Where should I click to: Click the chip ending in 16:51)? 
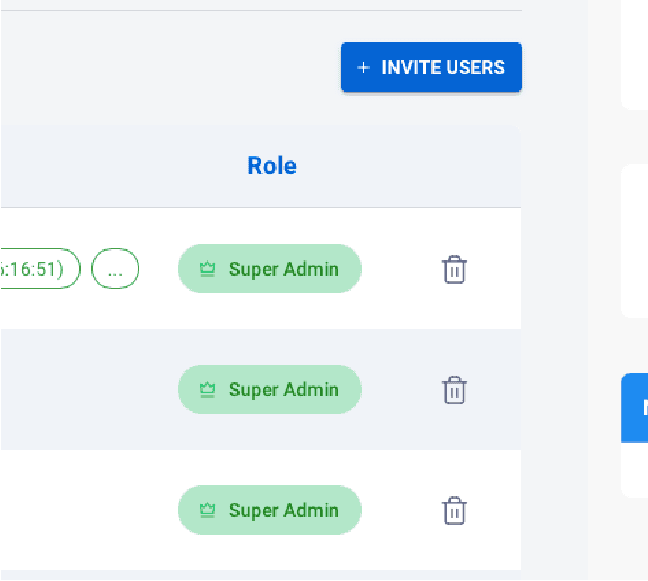coord(38,269)
